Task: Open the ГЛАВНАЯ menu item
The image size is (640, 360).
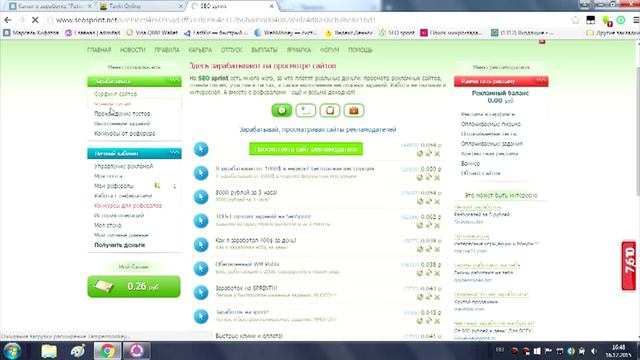Action: point(99,50)
